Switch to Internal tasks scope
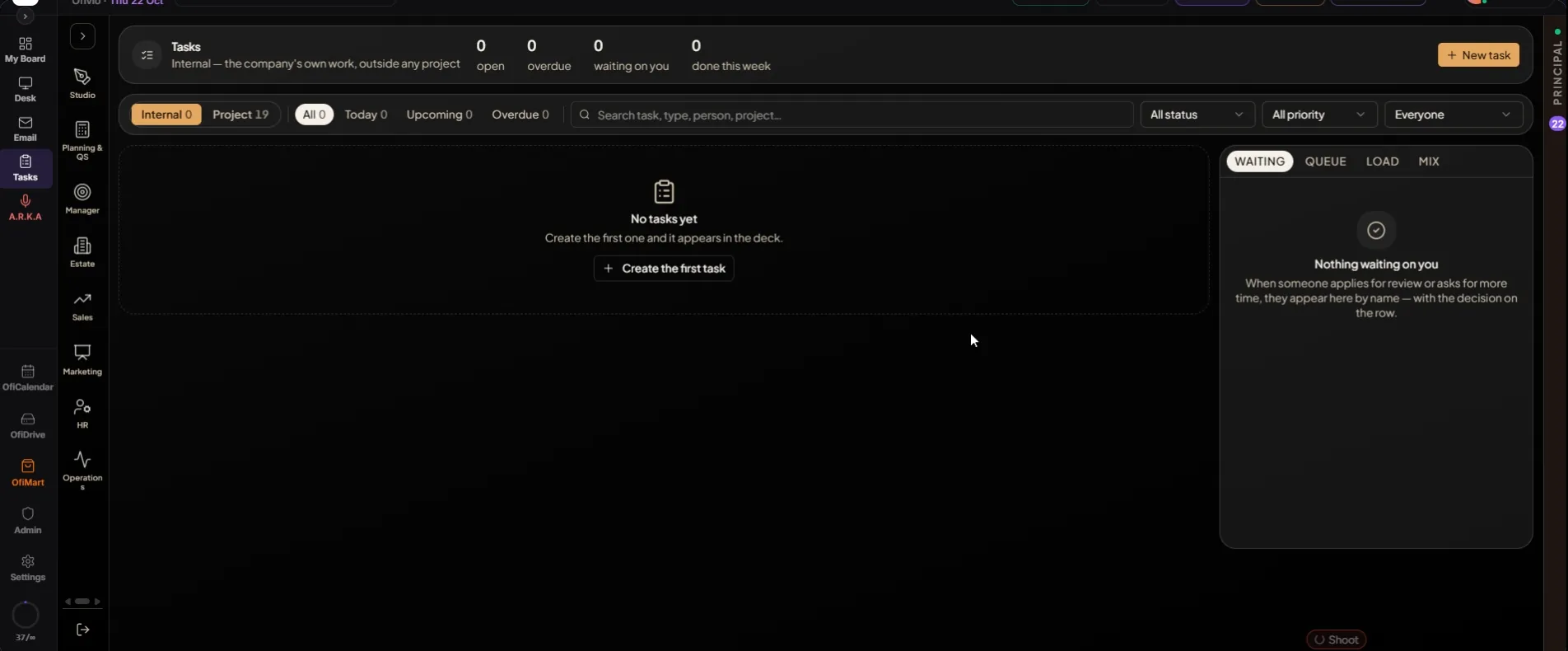 click(166, 115)
